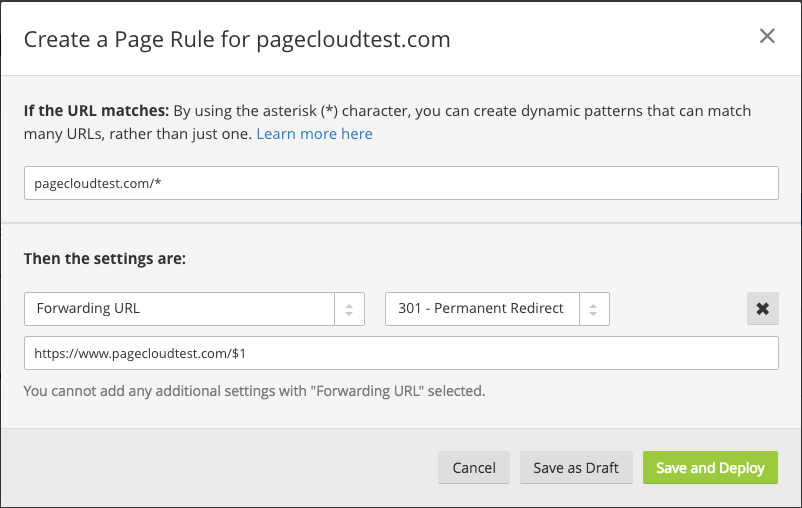Click the arrows on Forwarding URL selector
This screenshot has height=508, width=802.
[349, 309]
